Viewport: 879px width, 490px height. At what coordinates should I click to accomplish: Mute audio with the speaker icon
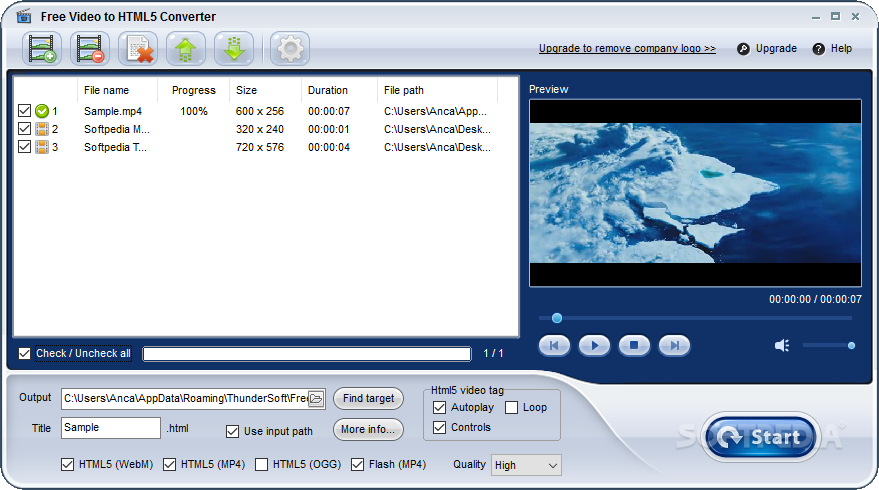[x=782, y=345]
